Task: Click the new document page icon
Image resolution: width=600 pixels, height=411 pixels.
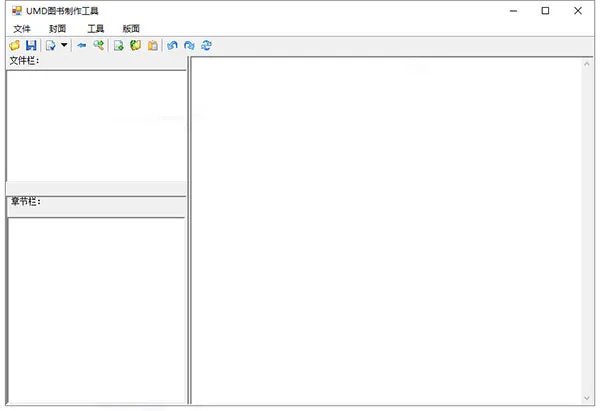Action: tap(50, 46)
